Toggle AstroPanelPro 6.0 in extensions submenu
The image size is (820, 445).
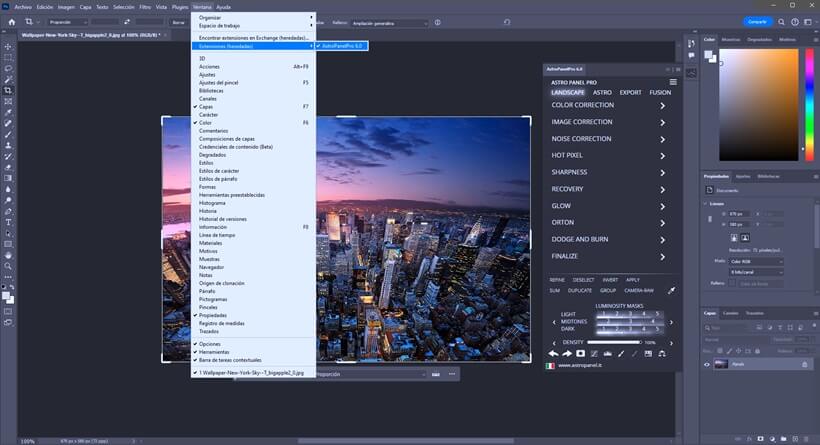pos(341,46)
